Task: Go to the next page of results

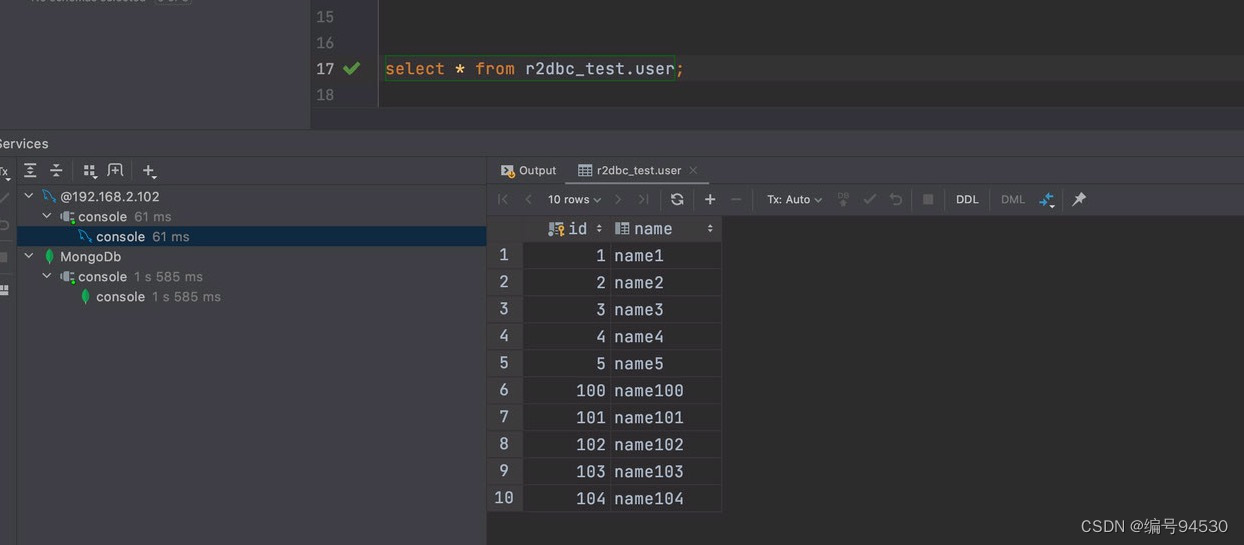Action: coord(618,199)
